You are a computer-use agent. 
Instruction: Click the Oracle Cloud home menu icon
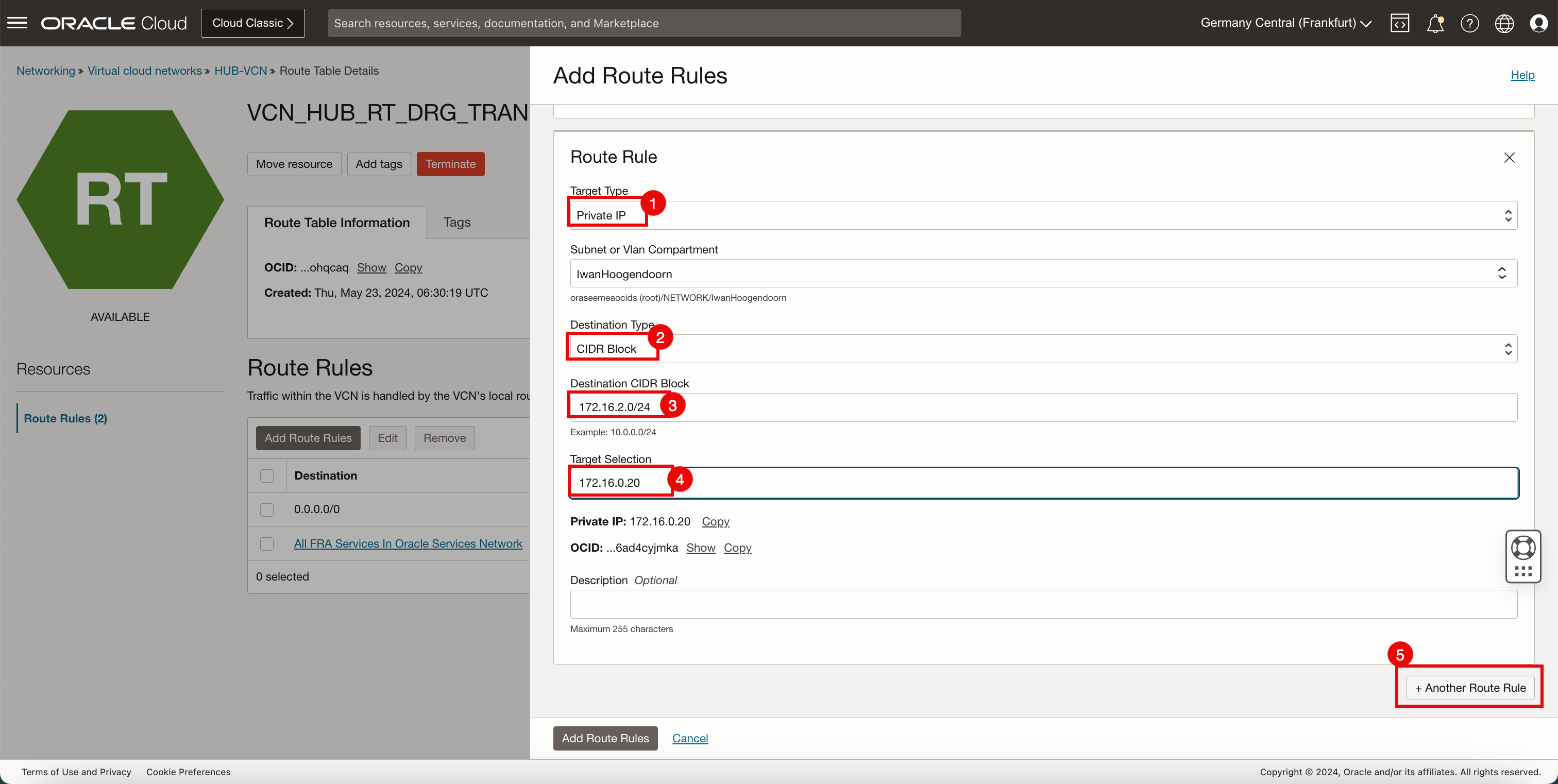coord(18,22)
